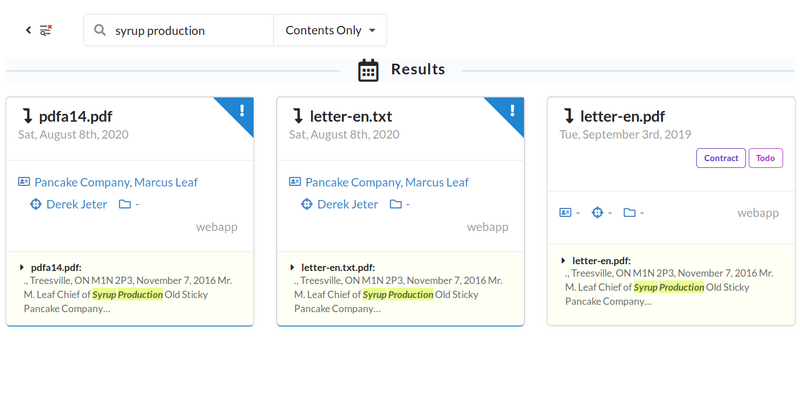Open the letter-en.pdf document title
800x400 pixels.
(x=622, y=116)
